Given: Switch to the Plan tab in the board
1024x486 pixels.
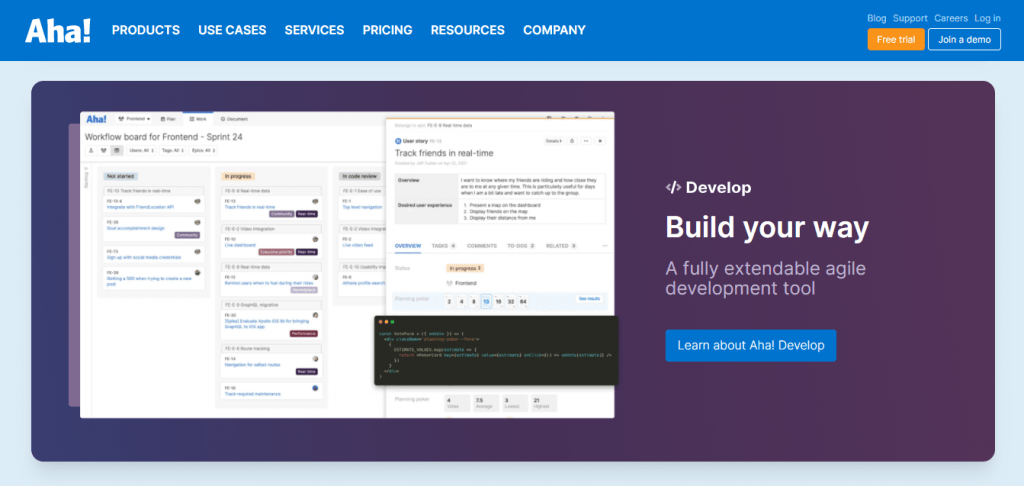Looking at the screenshot, I should 168,119.
